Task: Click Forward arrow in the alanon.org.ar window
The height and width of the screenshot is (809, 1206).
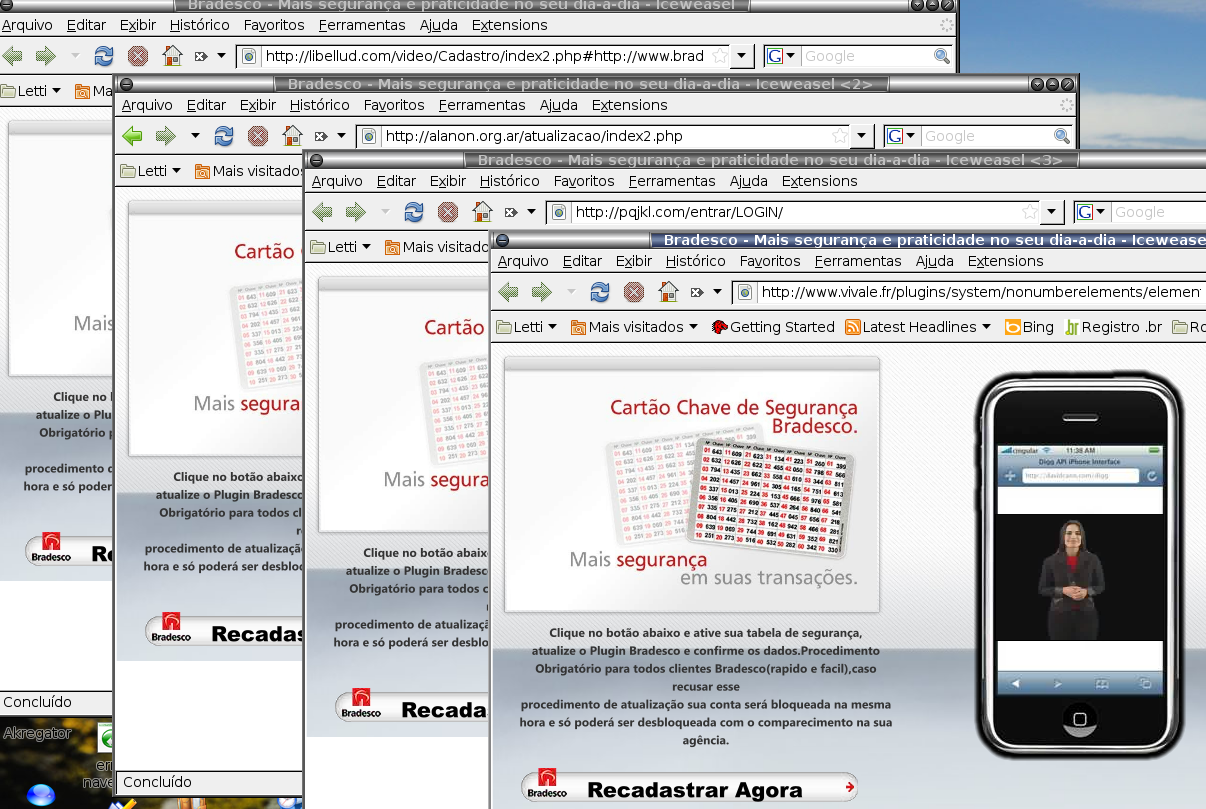Action: [x=166, y=136]
